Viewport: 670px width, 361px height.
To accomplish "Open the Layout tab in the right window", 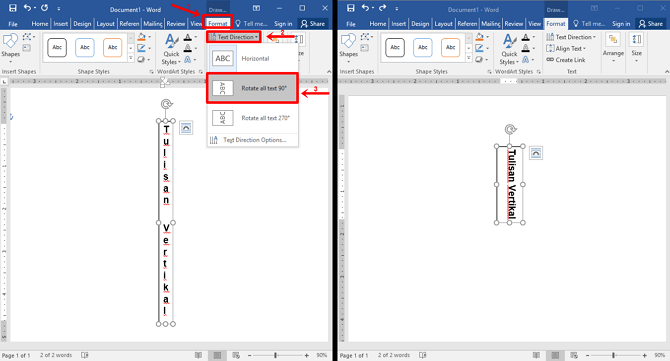I will pyautogui.click(x=443, y=23).
